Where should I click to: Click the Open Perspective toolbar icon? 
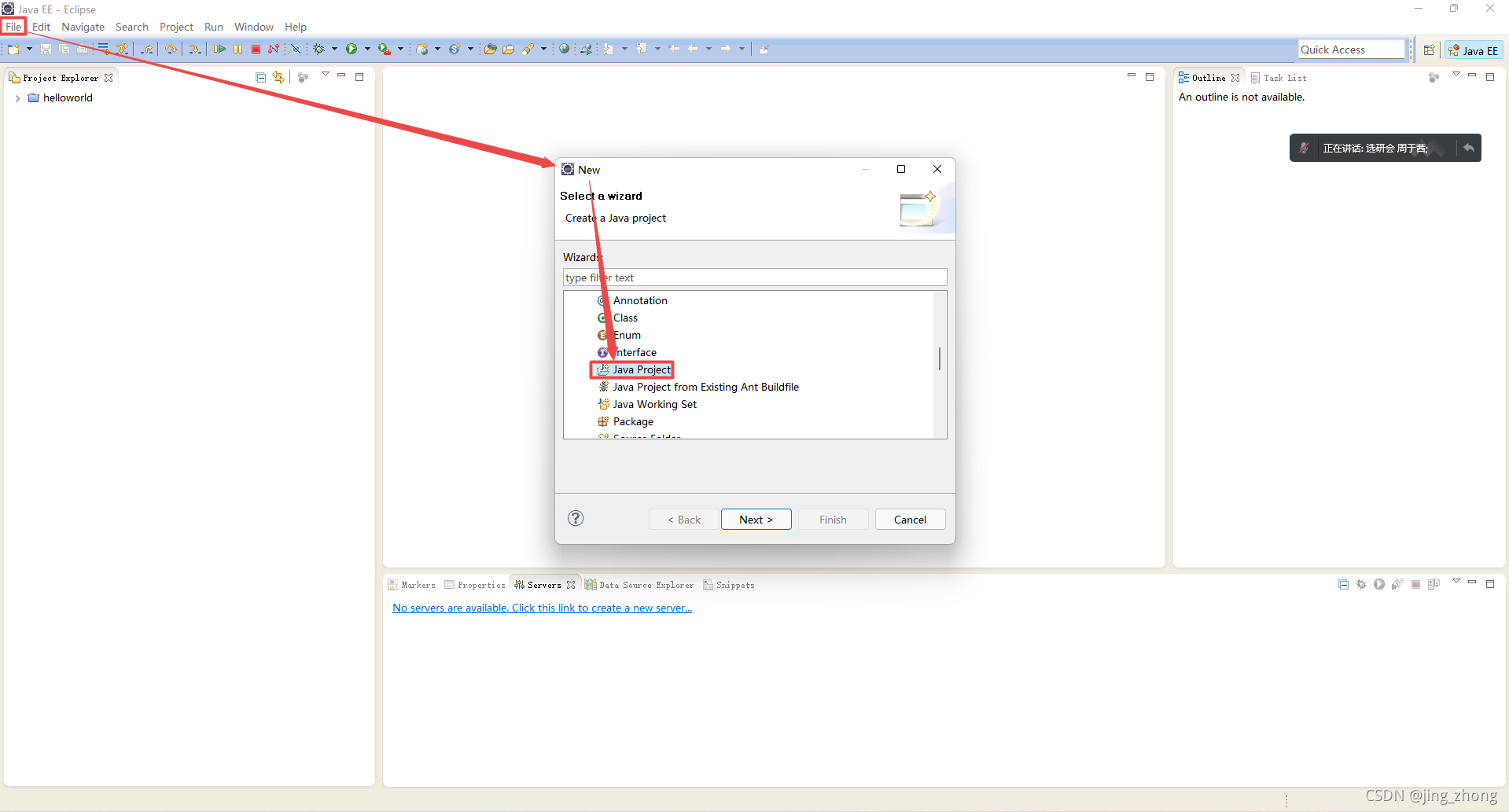(x=1429, y=50)
